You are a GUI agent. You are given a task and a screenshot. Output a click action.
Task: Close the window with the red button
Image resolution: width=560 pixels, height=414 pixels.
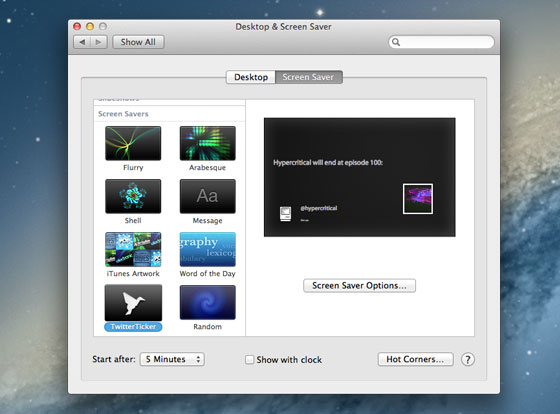[77, 26]
